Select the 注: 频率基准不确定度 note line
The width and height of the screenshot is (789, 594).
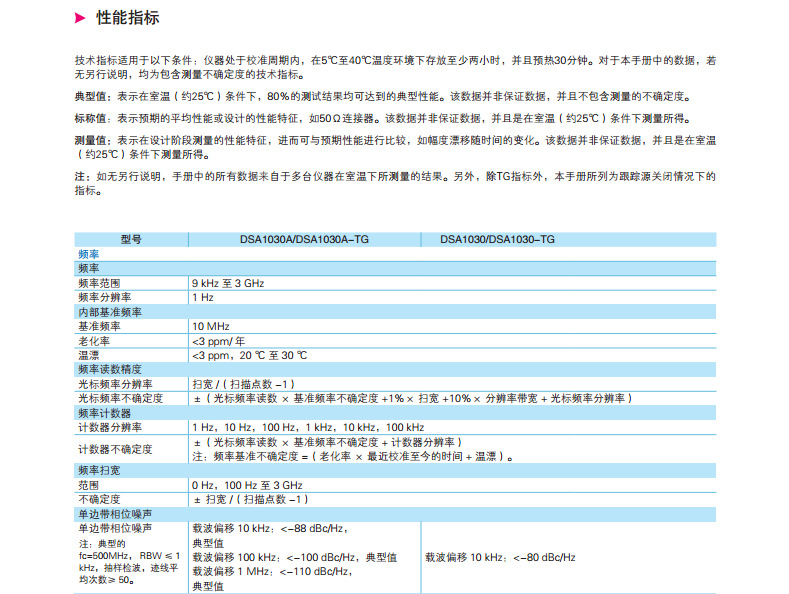[x=353, y=457]
